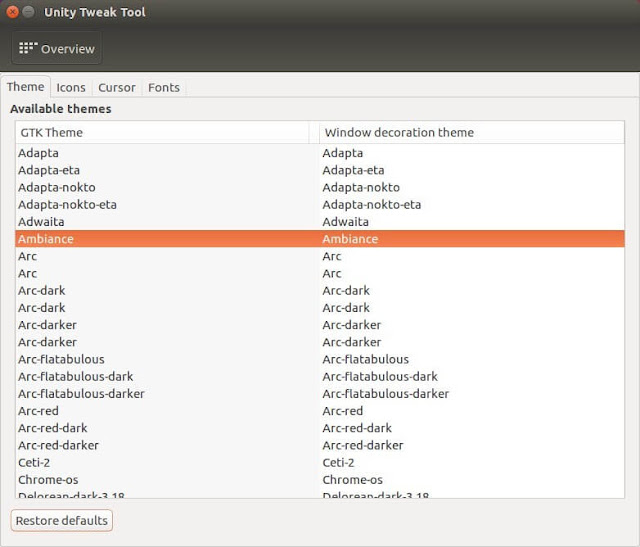Select Arc-red under Window decoration theme
Viewport: 640px width, 547px height.
pos(343,411)
